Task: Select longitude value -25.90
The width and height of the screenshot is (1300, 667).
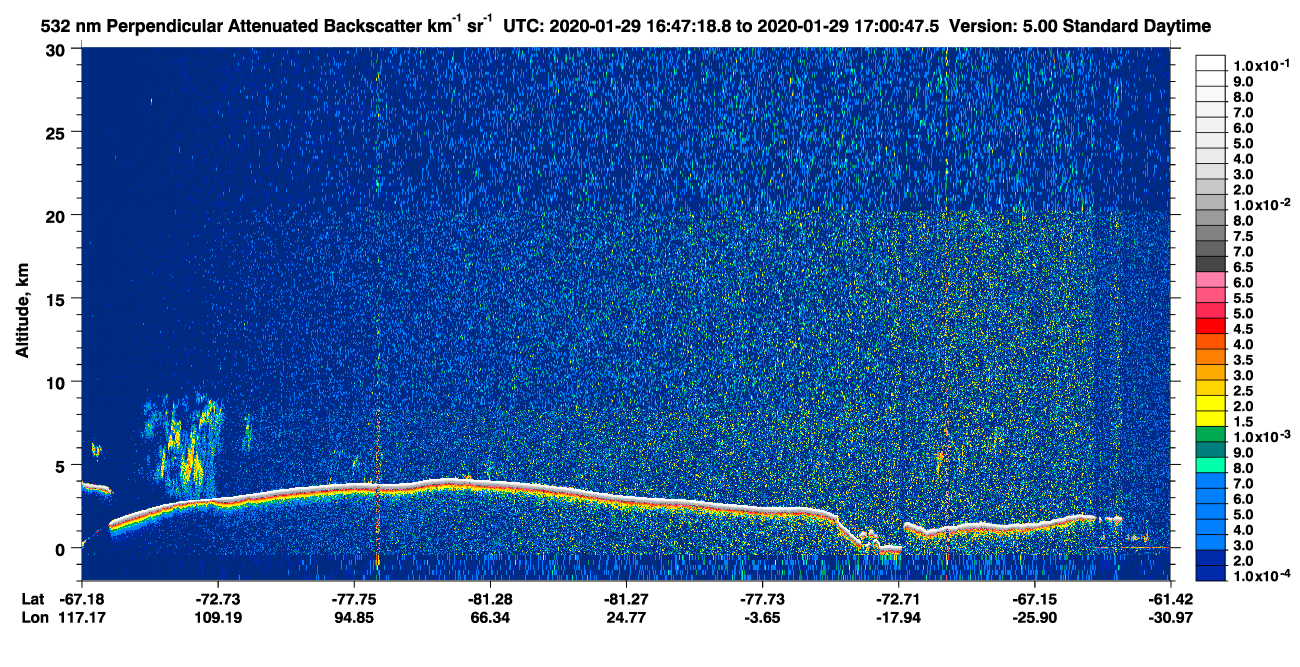Action: pyautogui.click(x=1035, y=618)
